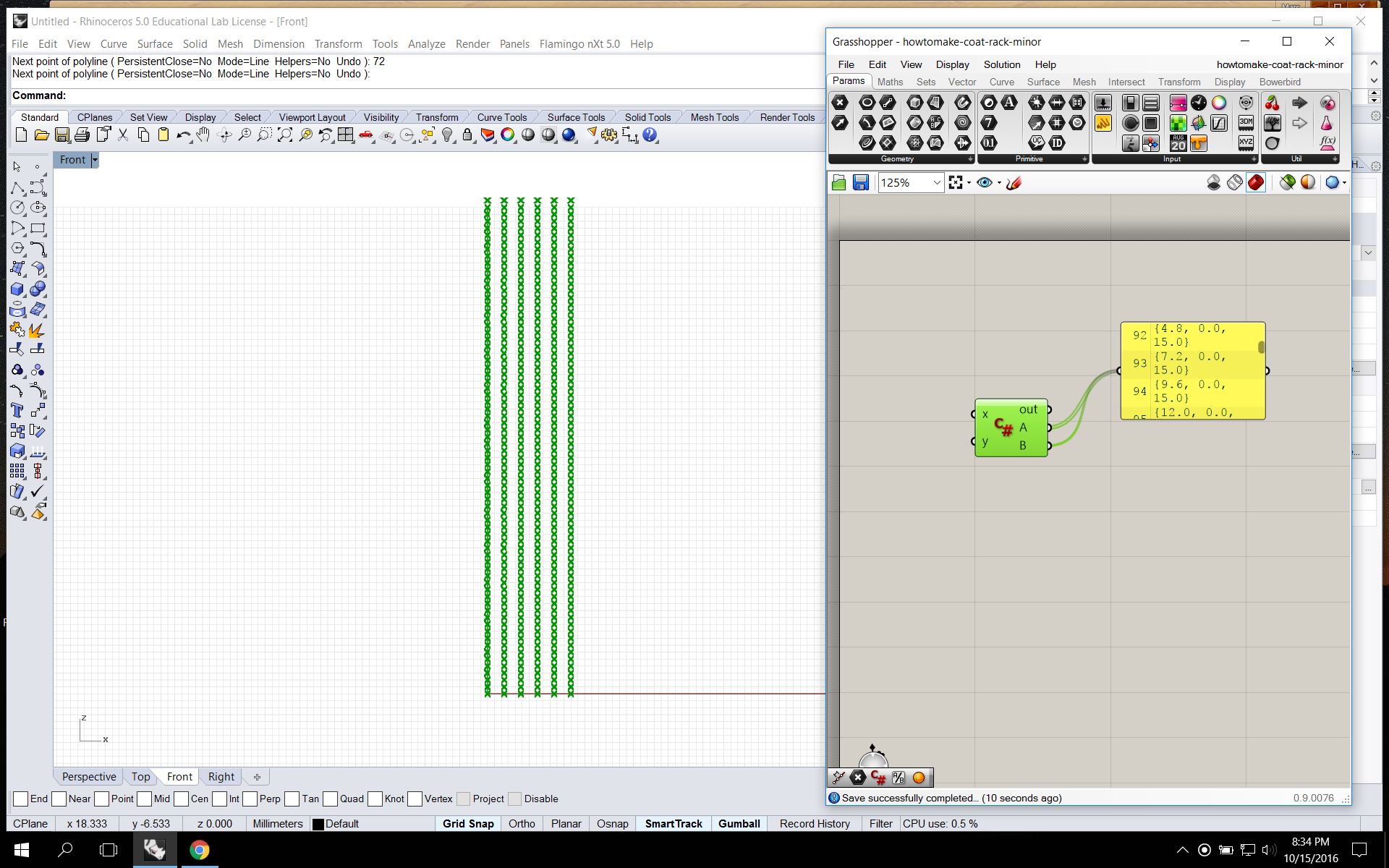The width and height of the screenshot is (1389, 868).
Task: Toggle the Cen osnap checkbox
Action: click(x=182, y=799)
